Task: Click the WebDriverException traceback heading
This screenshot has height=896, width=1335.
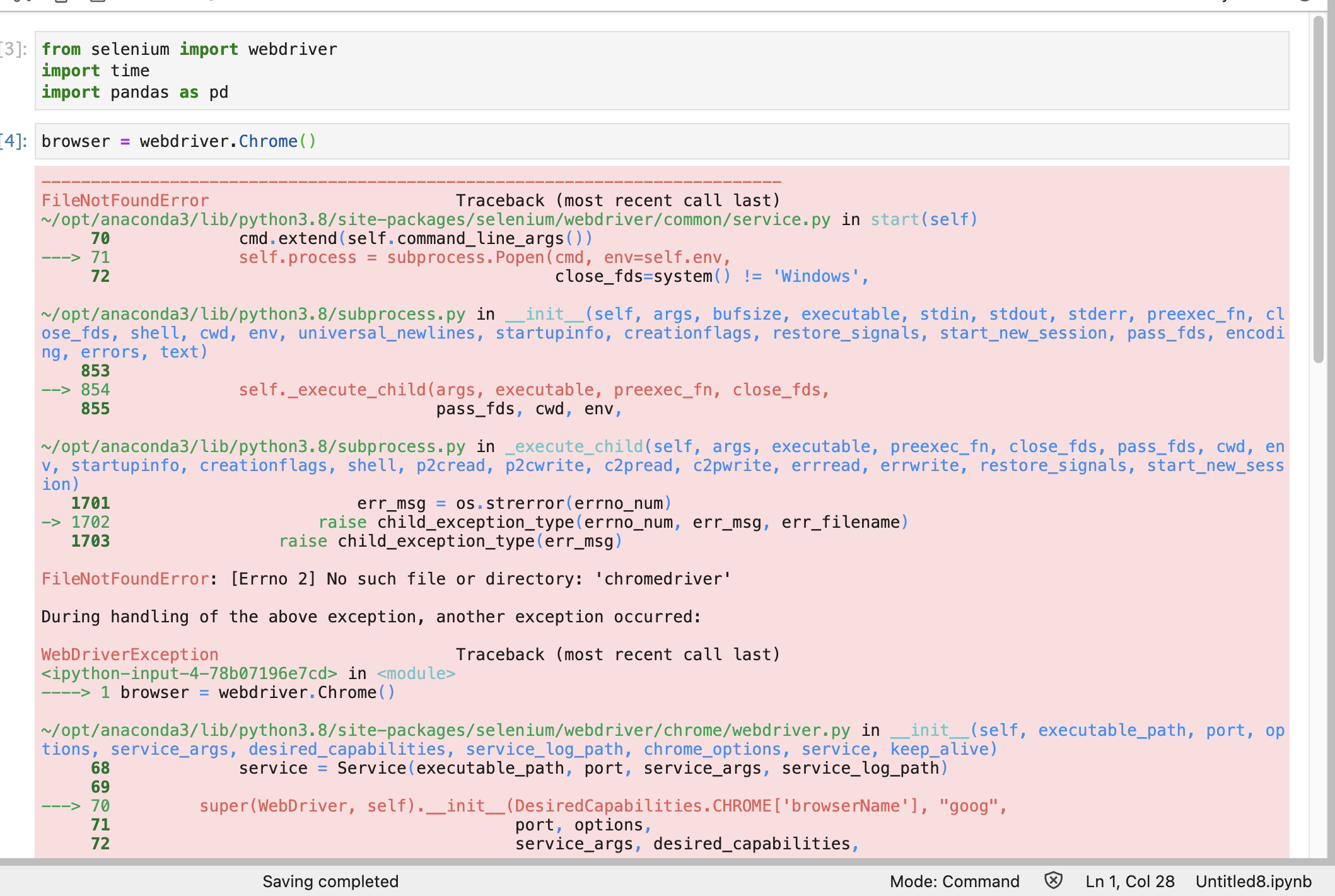Action: click(x=130, y=655)
